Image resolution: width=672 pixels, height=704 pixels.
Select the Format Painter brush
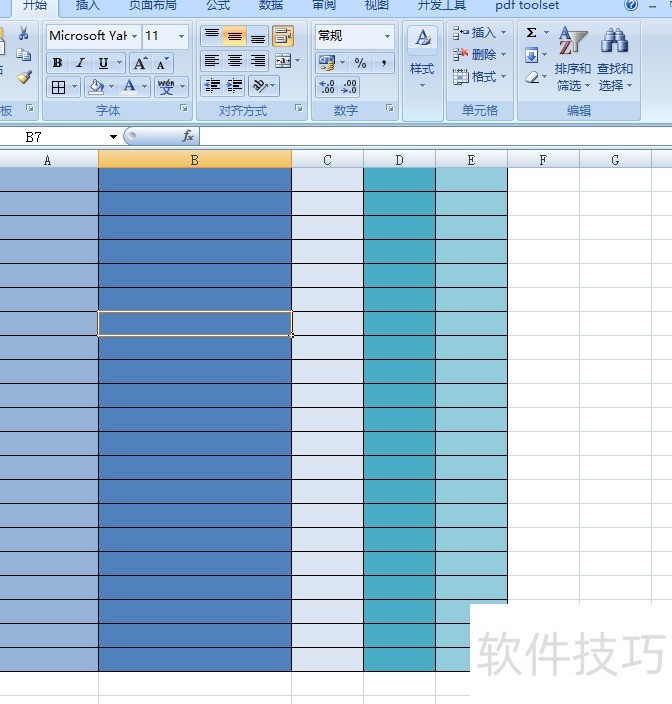24,77
